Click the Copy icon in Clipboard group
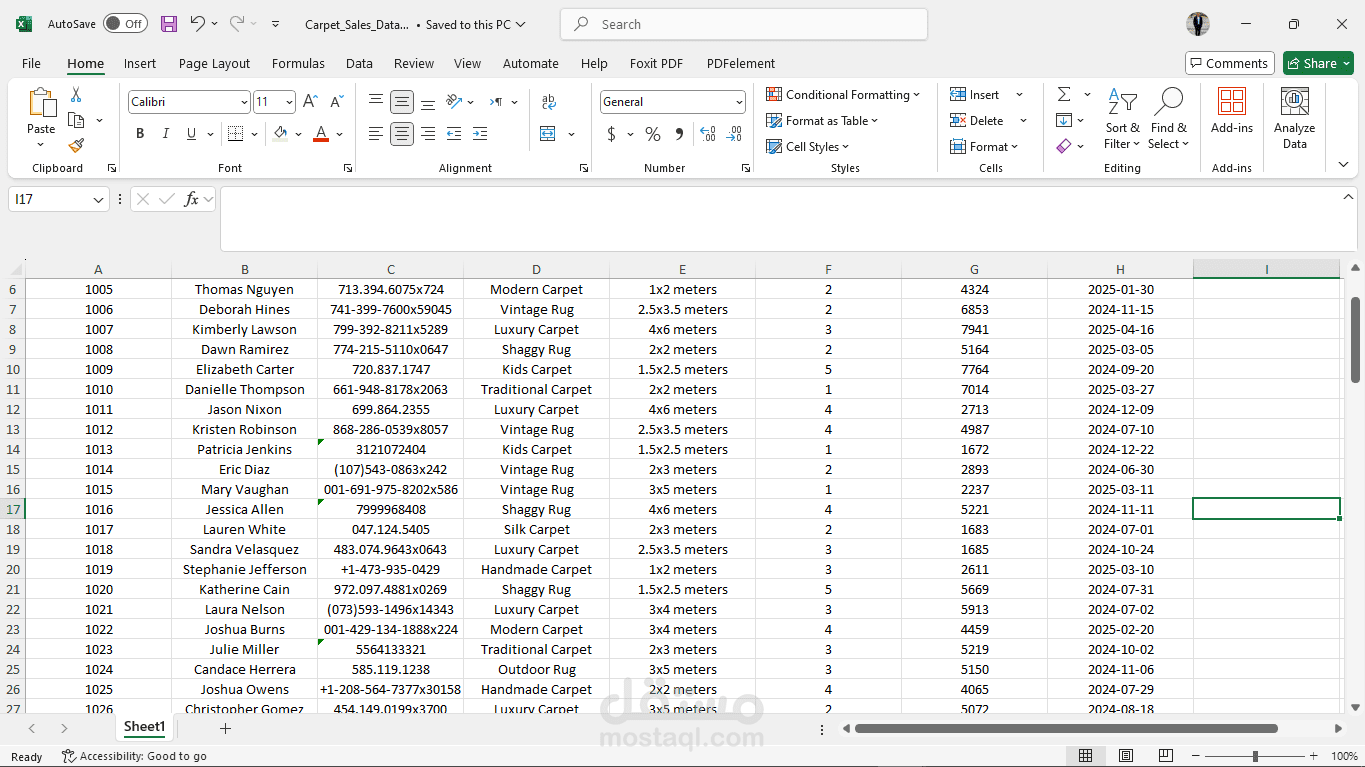The width and height of the screenshot is (1365, 767). click(x=76, y=120)
